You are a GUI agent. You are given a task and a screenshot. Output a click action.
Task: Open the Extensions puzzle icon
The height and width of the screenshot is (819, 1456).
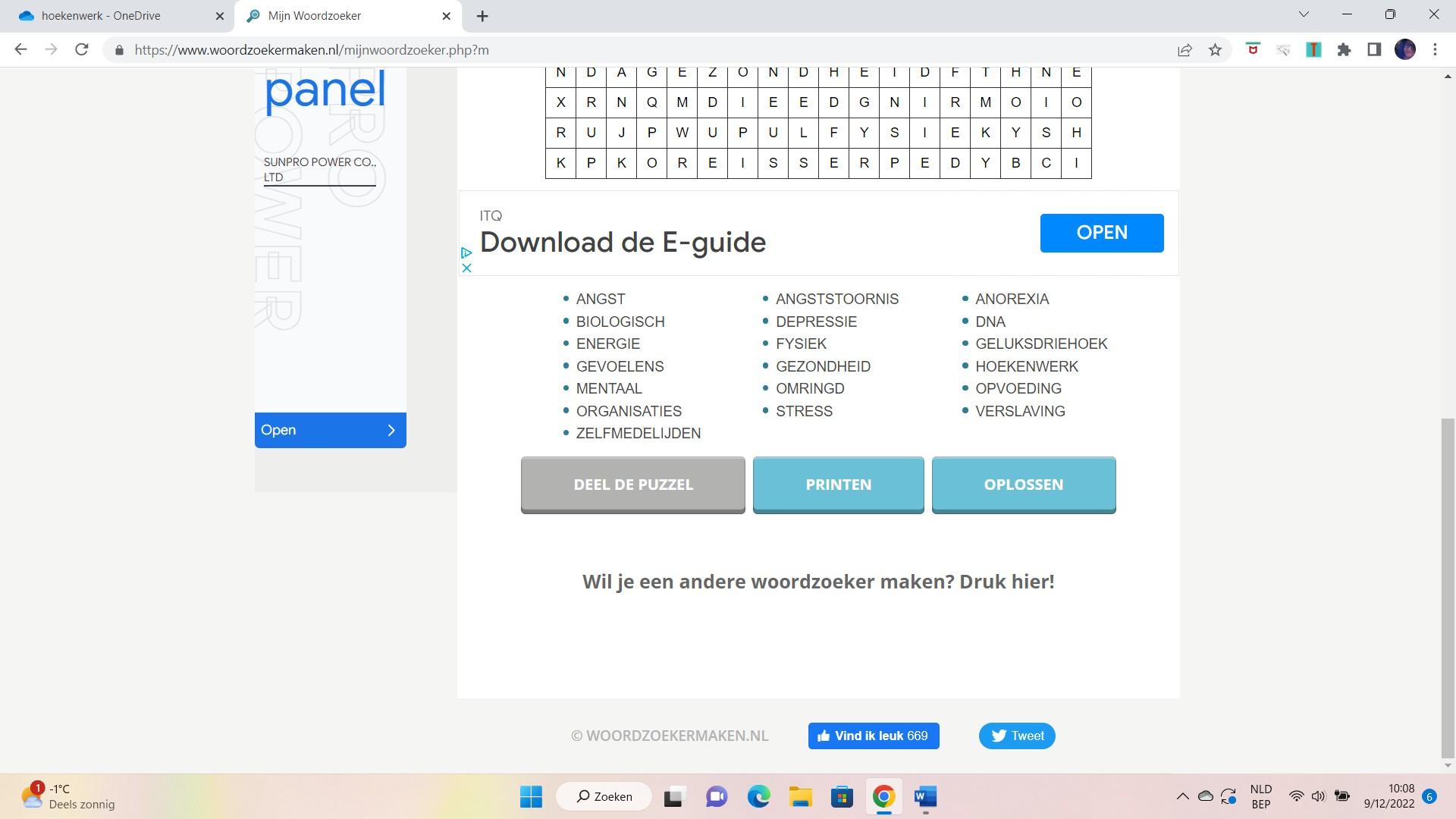[x=1344, y=50]
